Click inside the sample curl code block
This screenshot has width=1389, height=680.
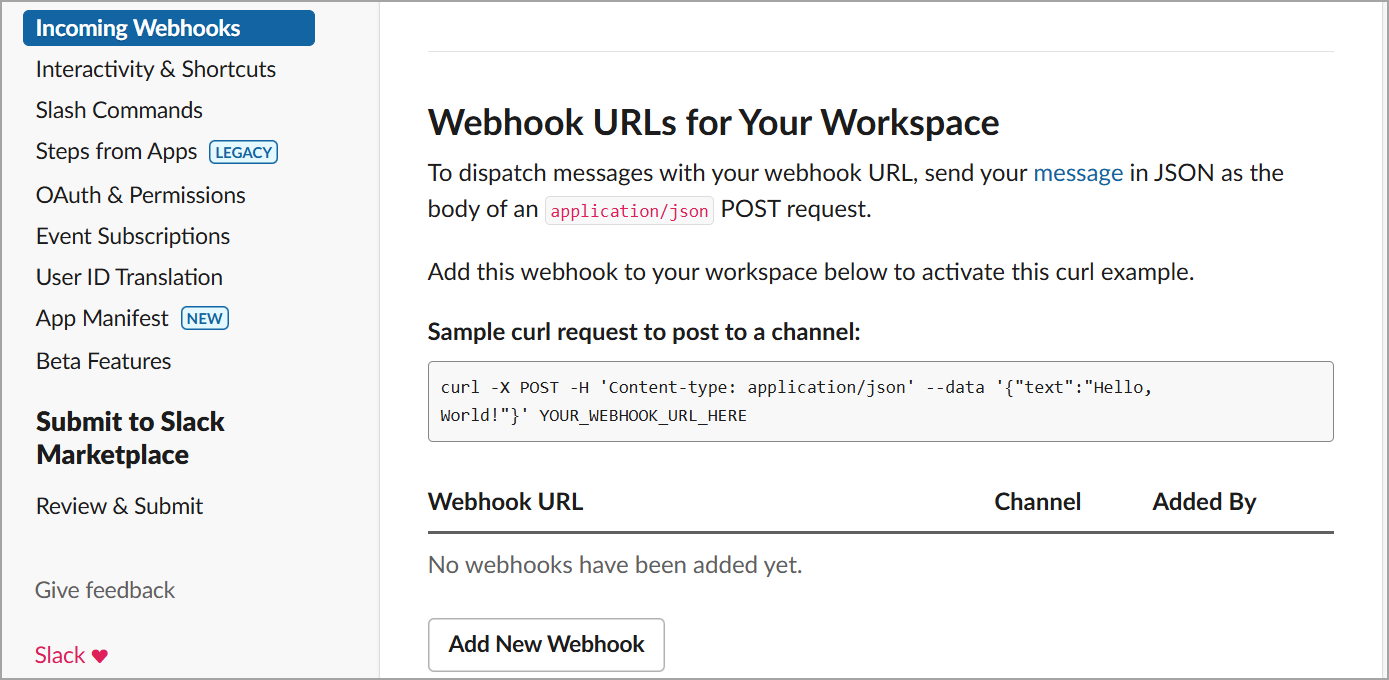click(880, 401)
